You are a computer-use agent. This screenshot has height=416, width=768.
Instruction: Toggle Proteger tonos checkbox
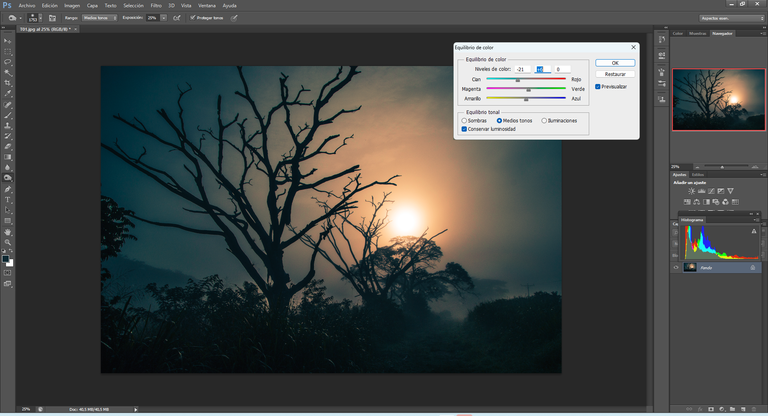[x=192, y=18]
